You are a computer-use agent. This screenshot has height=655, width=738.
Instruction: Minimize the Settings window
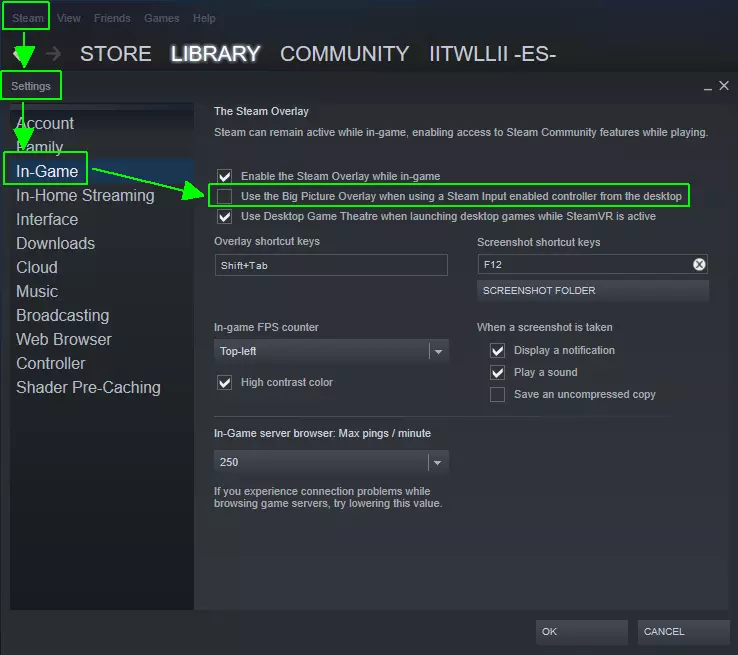coord(707,87)
